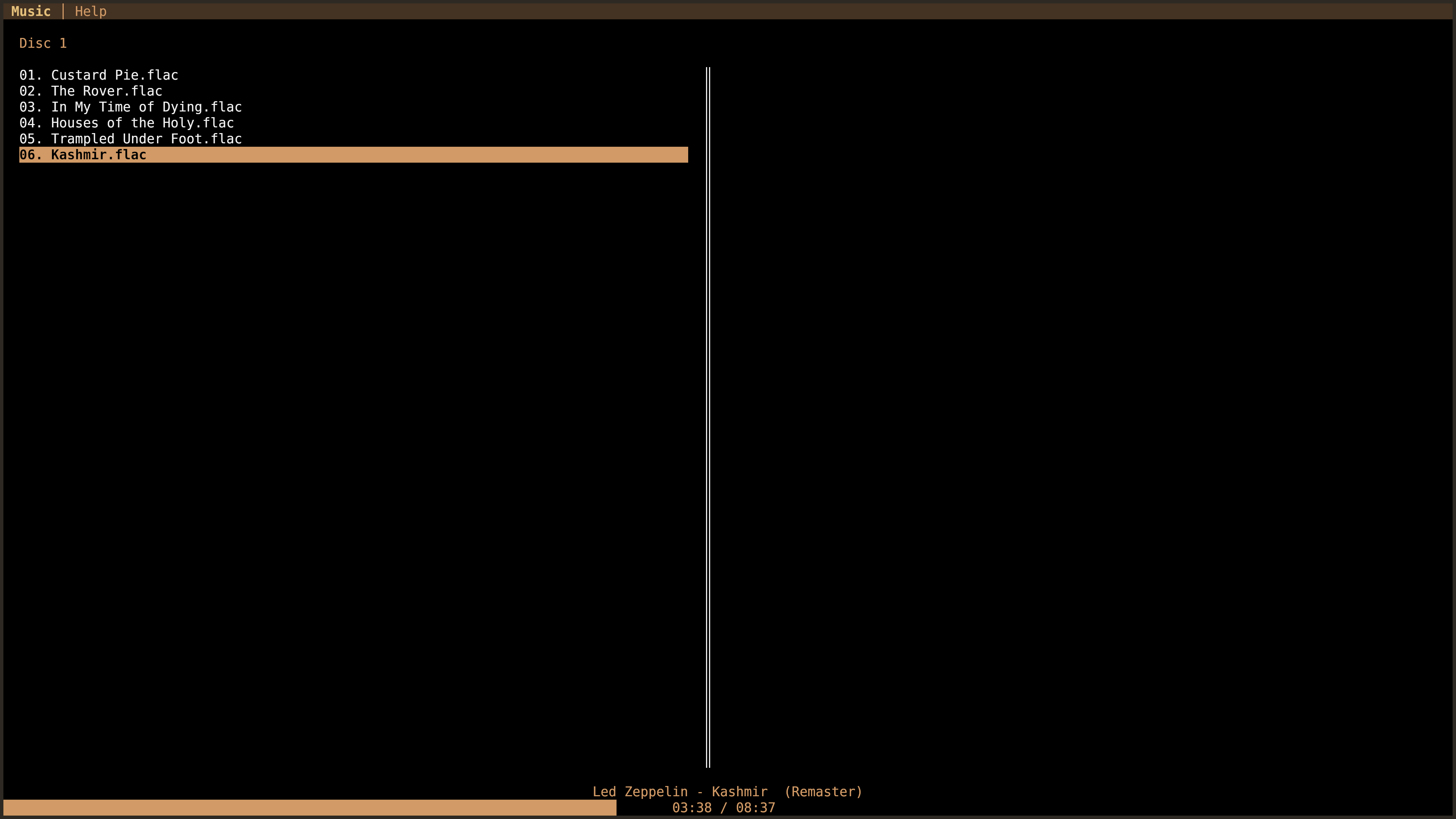Open the Help tab

[x=91, y=11]
